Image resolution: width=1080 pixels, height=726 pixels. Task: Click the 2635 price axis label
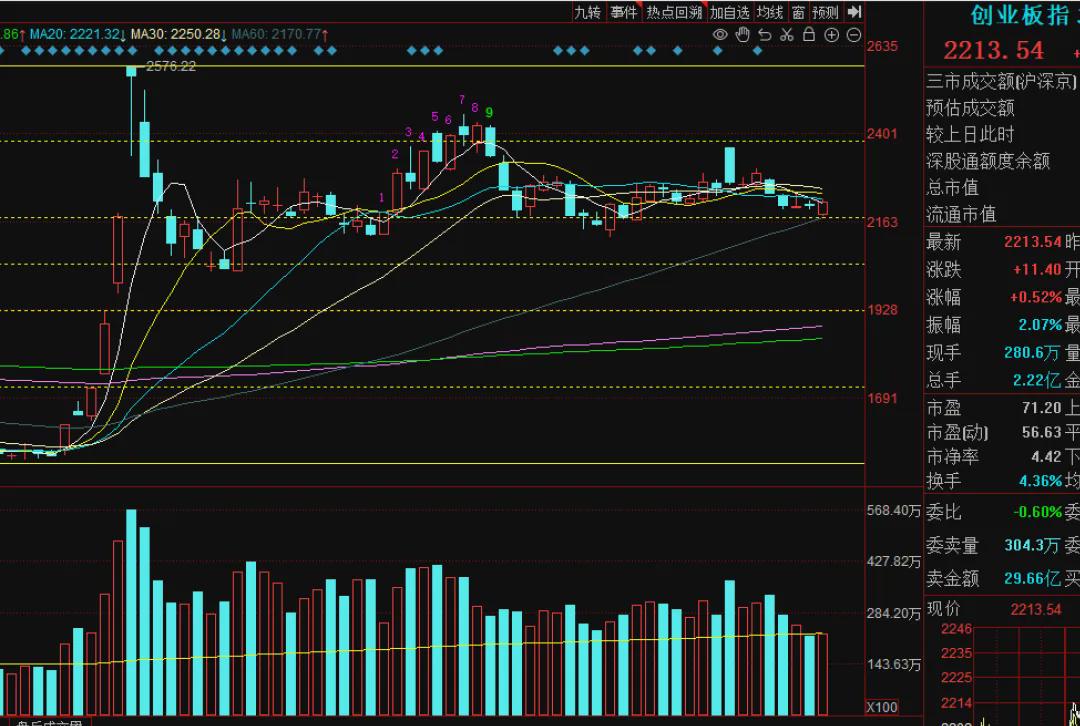click(x=884, y=46)
